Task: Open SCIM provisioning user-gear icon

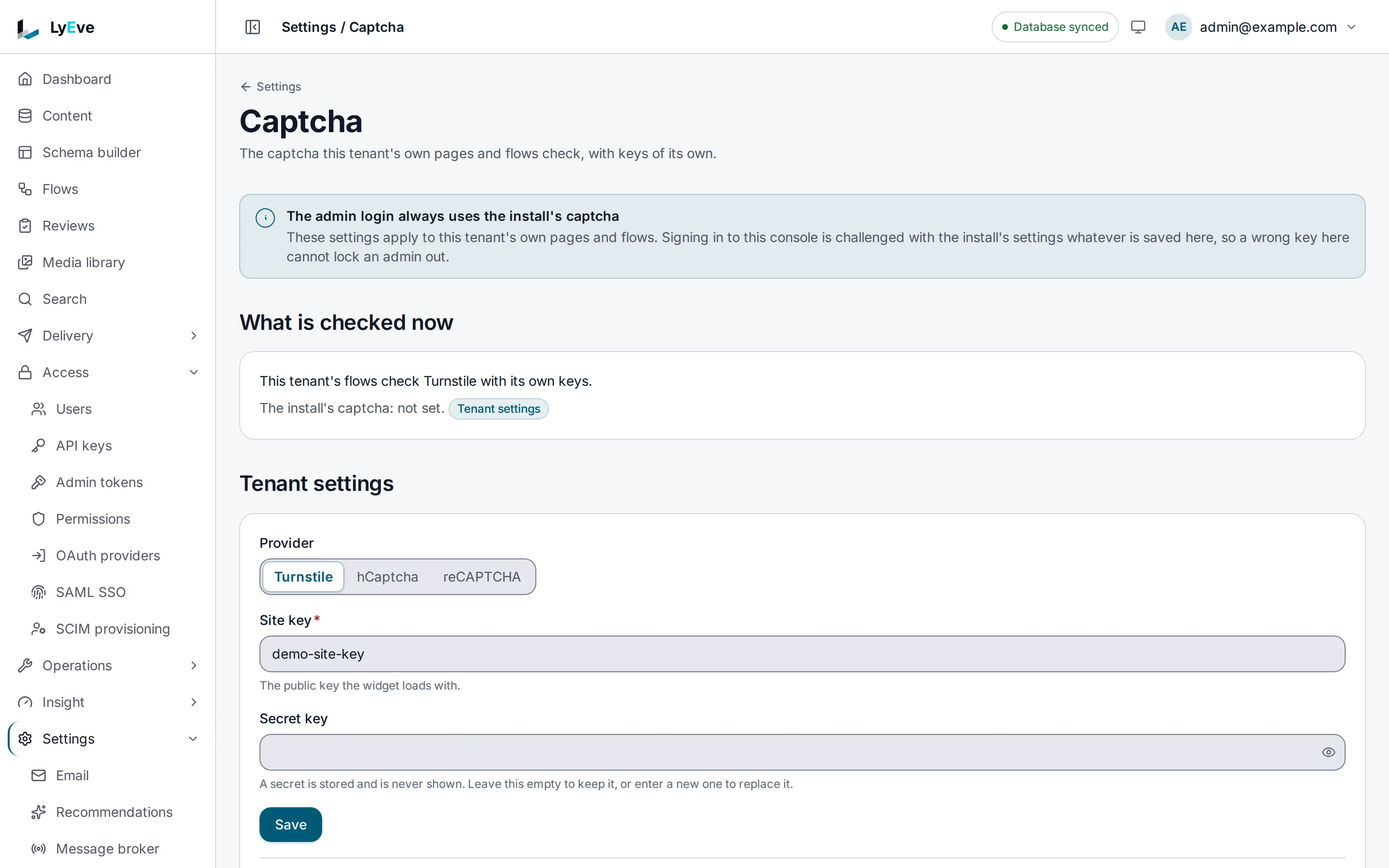Action: point(39,629)
